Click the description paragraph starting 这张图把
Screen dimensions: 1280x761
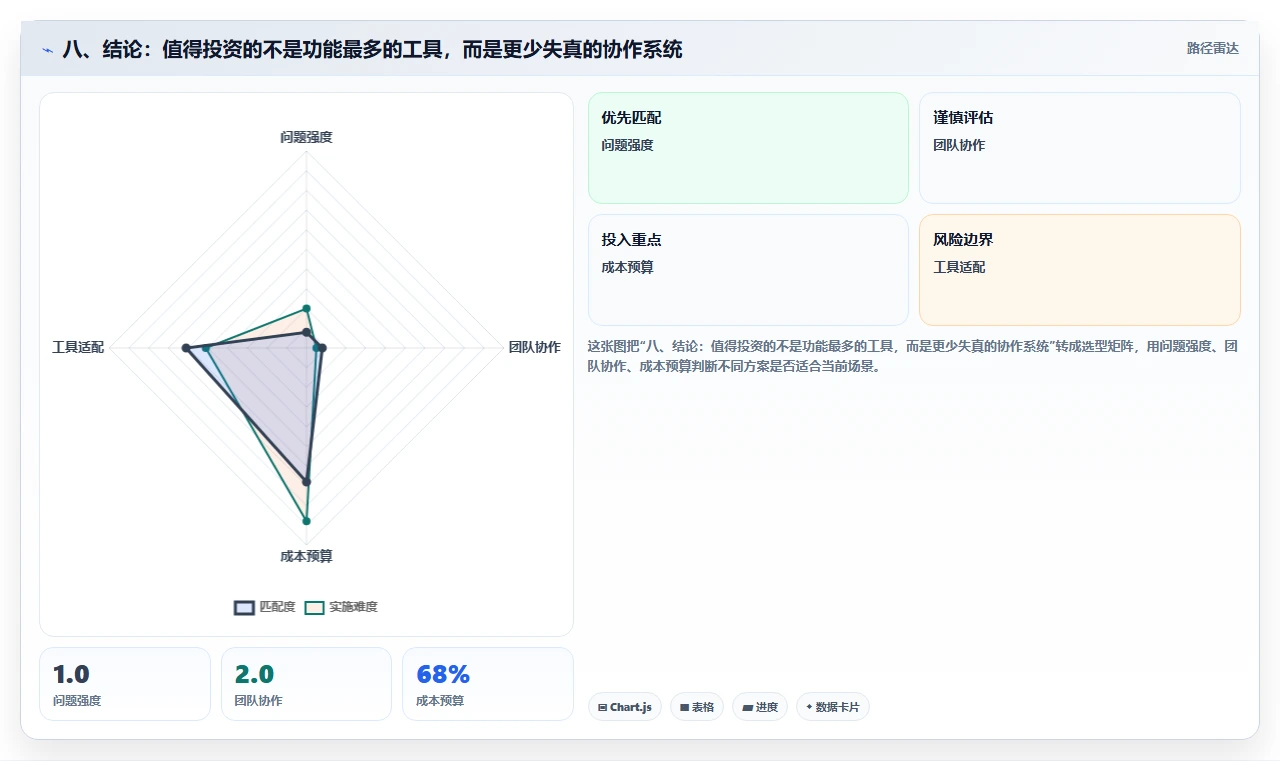[913, 356]
